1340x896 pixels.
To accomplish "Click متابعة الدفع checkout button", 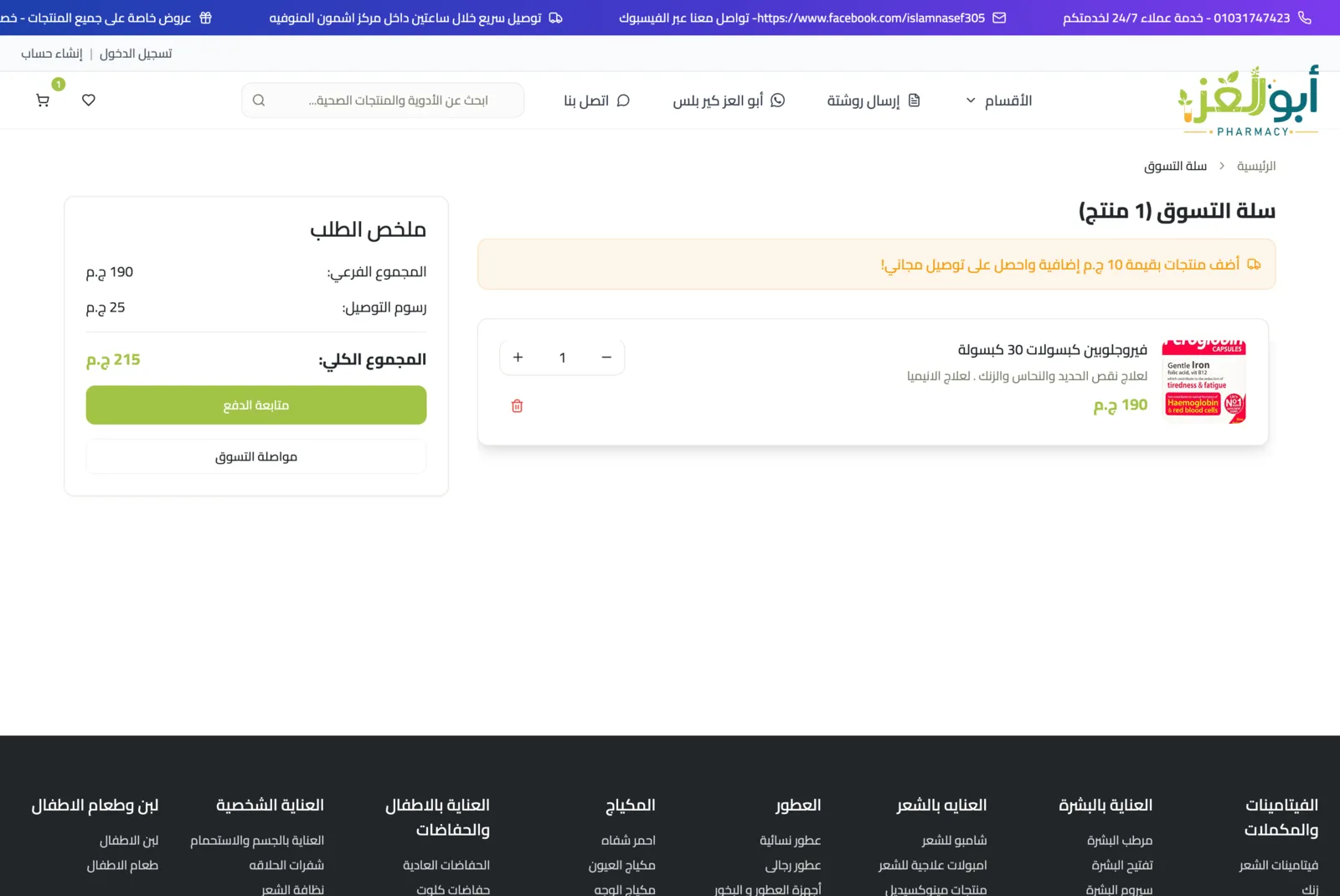I will [256, 405].
